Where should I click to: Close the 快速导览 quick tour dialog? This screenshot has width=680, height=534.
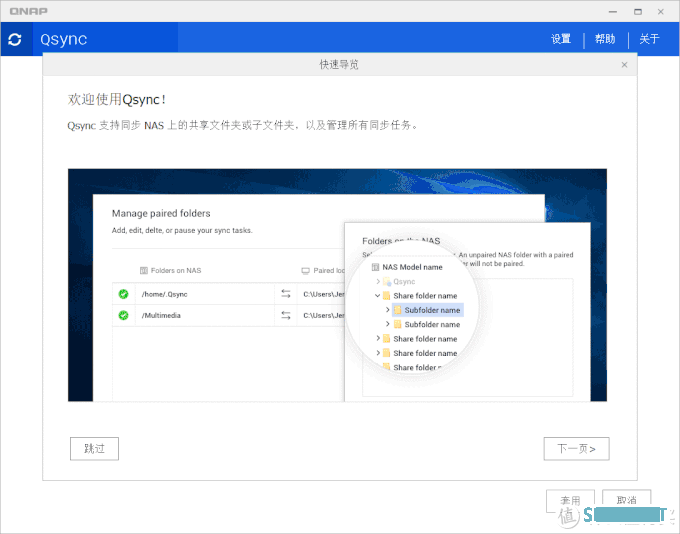click(x=624, y=65)
